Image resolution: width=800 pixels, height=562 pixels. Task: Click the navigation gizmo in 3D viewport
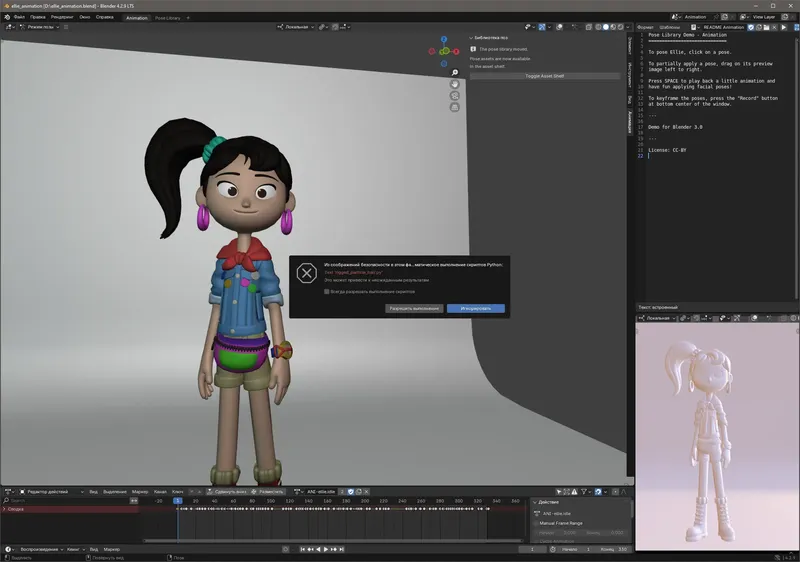tap(443, 50)
